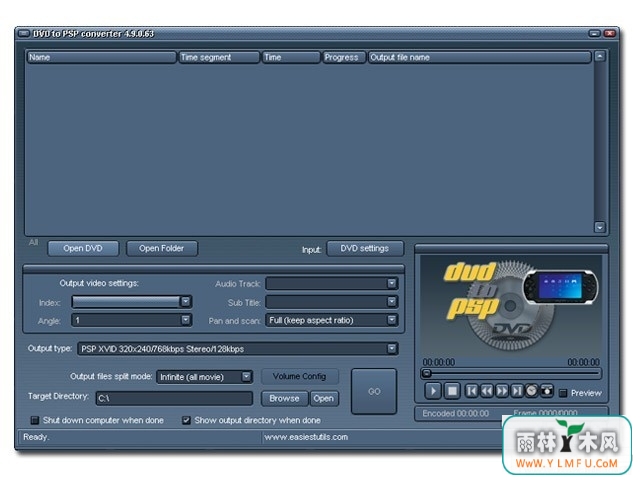Open the Index dropdown
Viewport: 640px width, 480px height.
coord(185,302)
